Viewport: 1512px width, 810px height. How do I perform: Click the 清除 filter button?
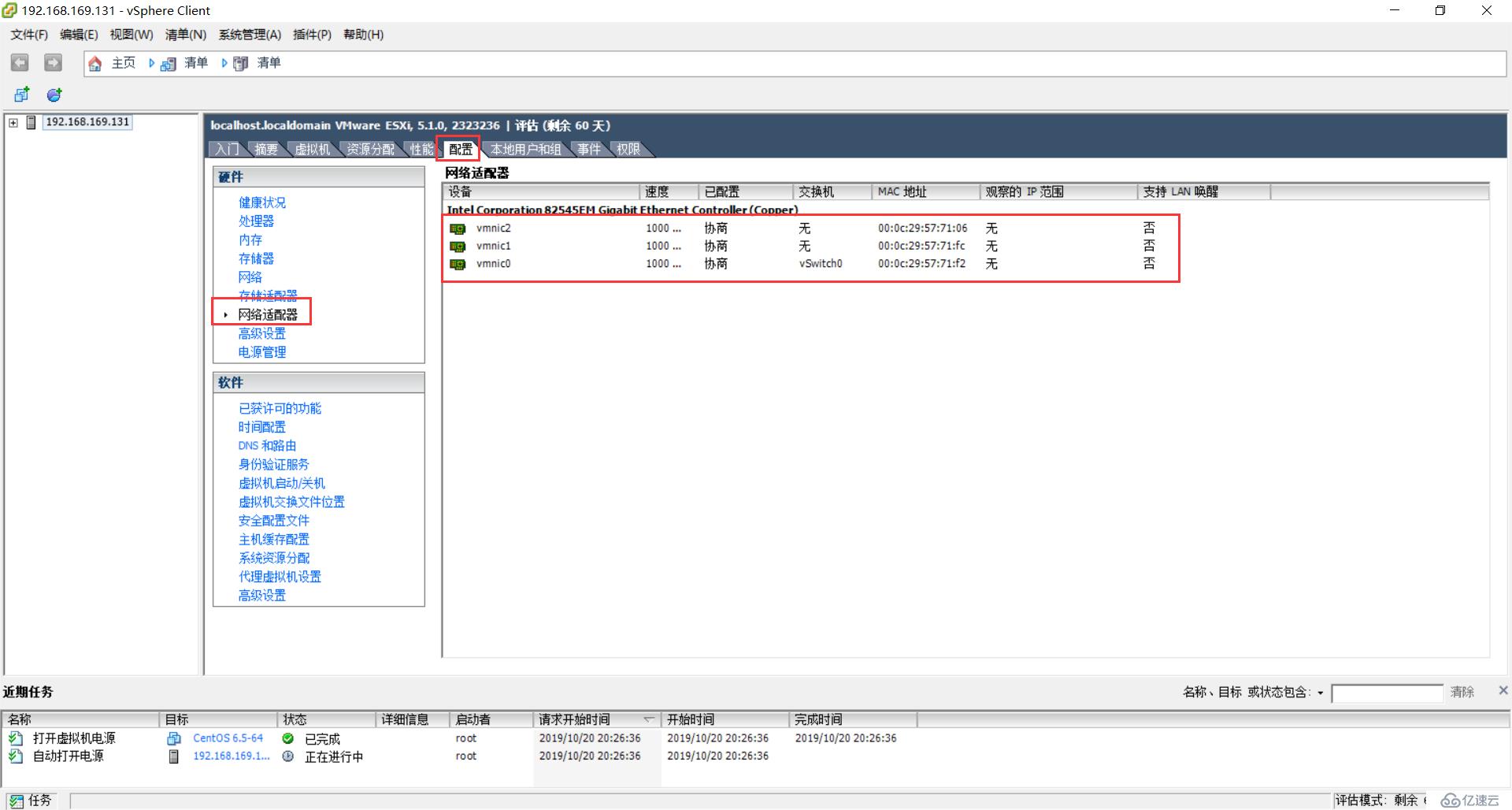(1462, 692)
